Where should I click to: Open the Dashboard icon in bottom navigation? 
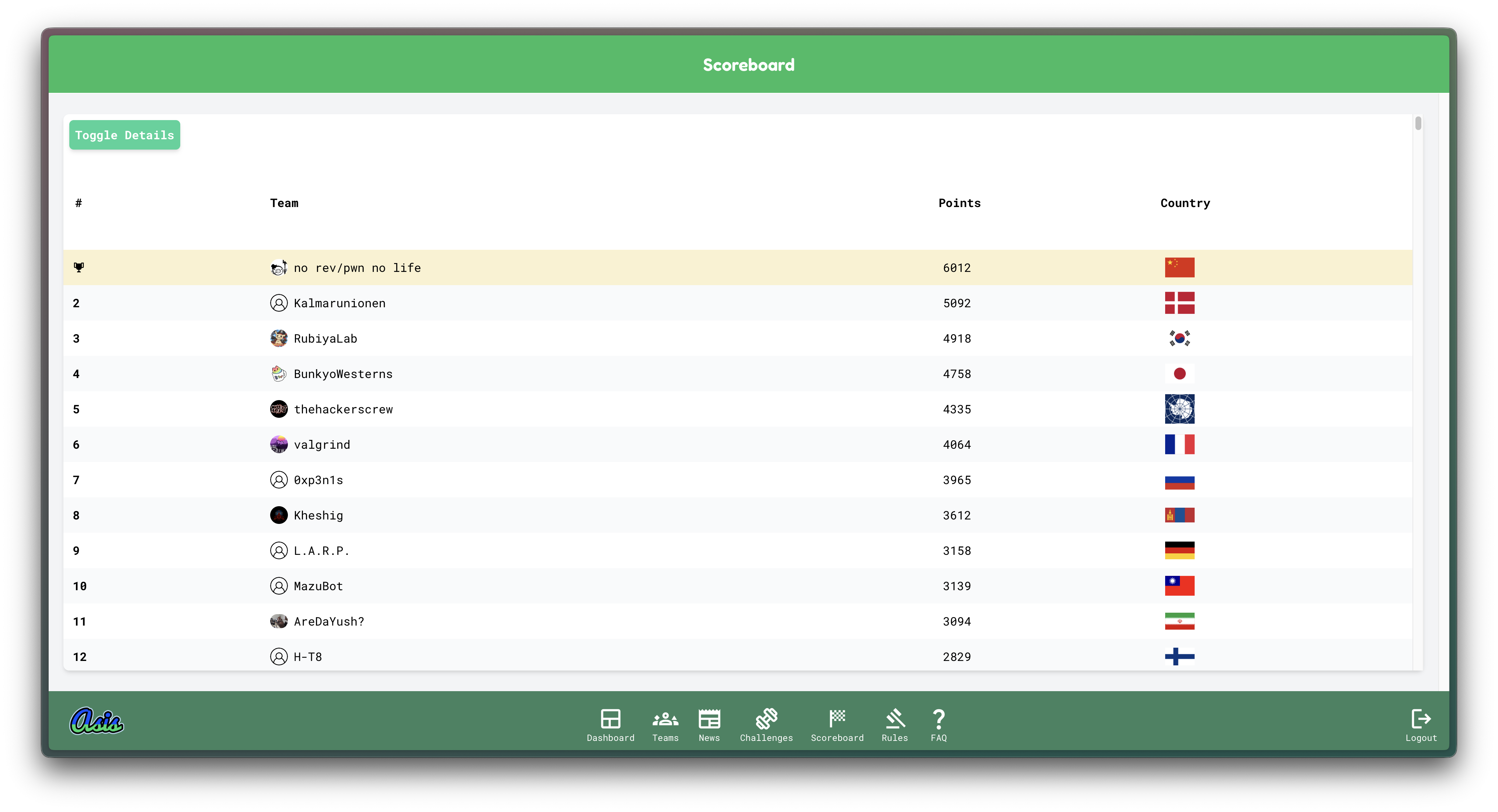(x=610, y=719)
